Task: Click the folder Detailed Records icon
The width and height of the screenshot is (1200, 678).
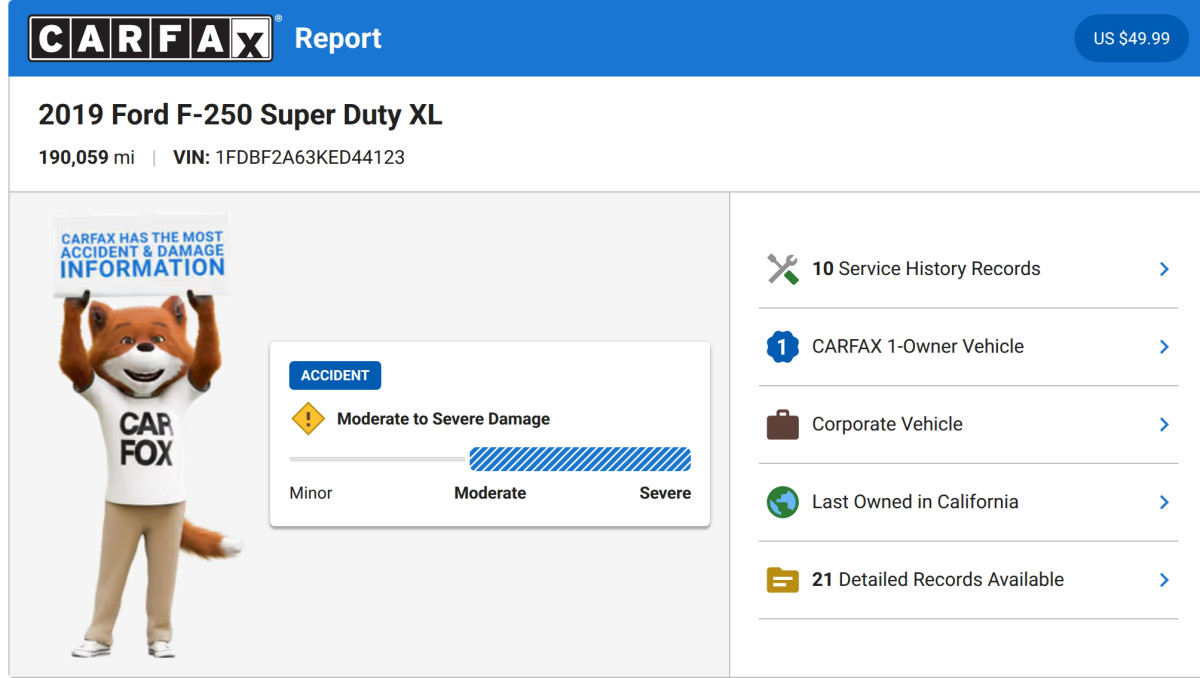Action: coord(783,580)
